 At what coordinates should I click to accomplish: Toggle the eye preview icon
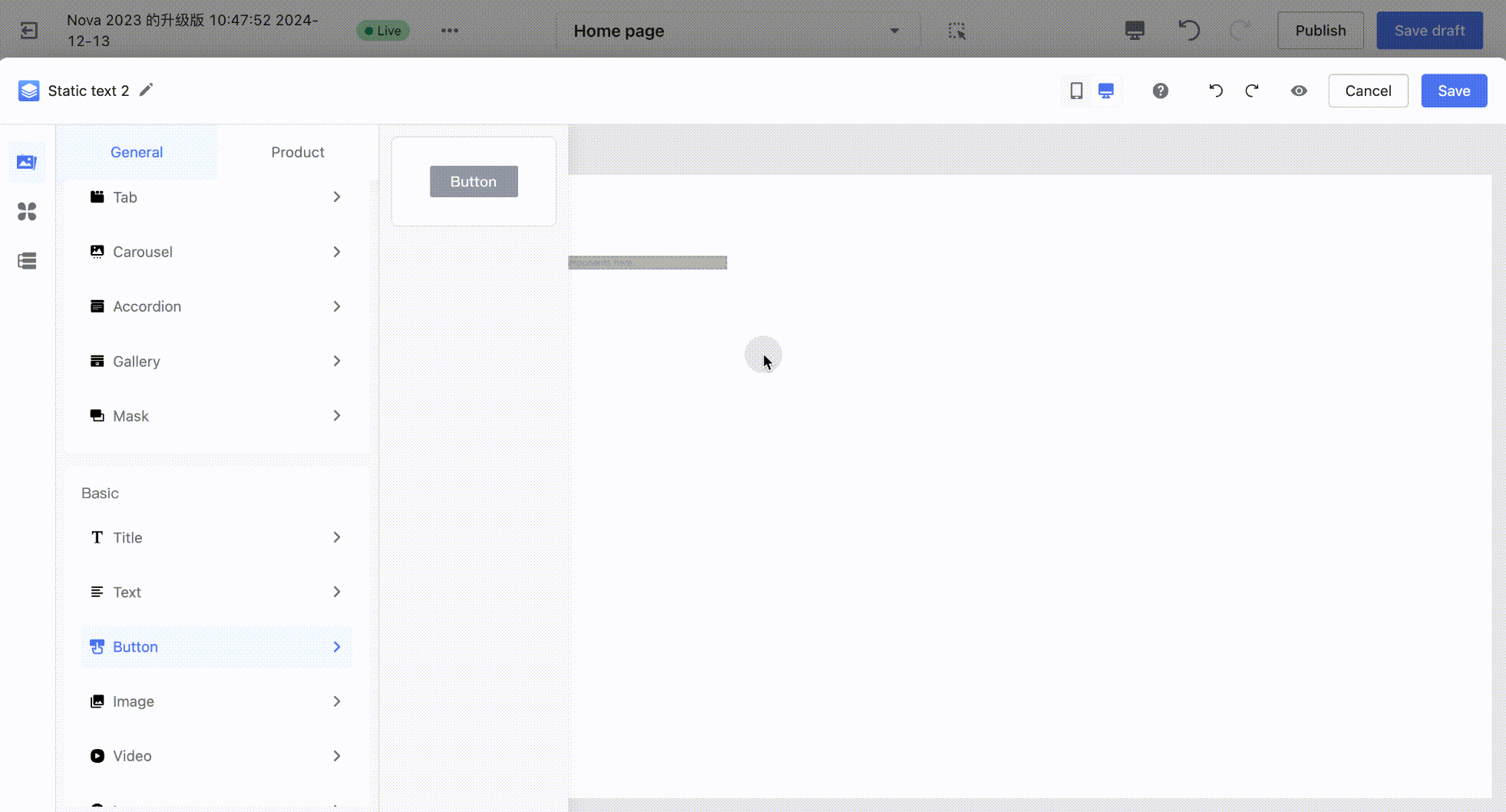[1298, 91]
